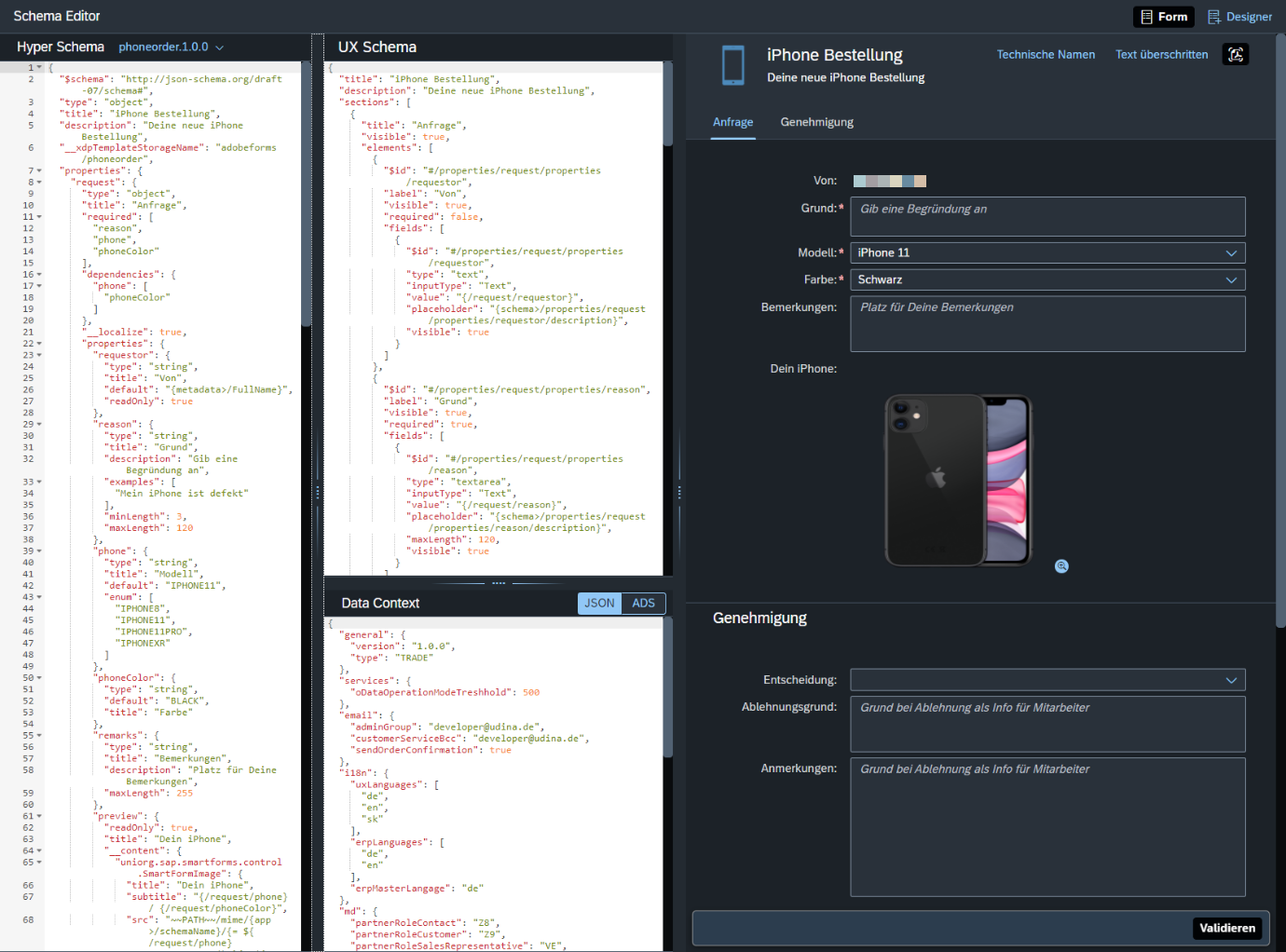
Task: Click the UX Schema editor scrollbar
Action: pyautogui.click(x=667, y=103)
